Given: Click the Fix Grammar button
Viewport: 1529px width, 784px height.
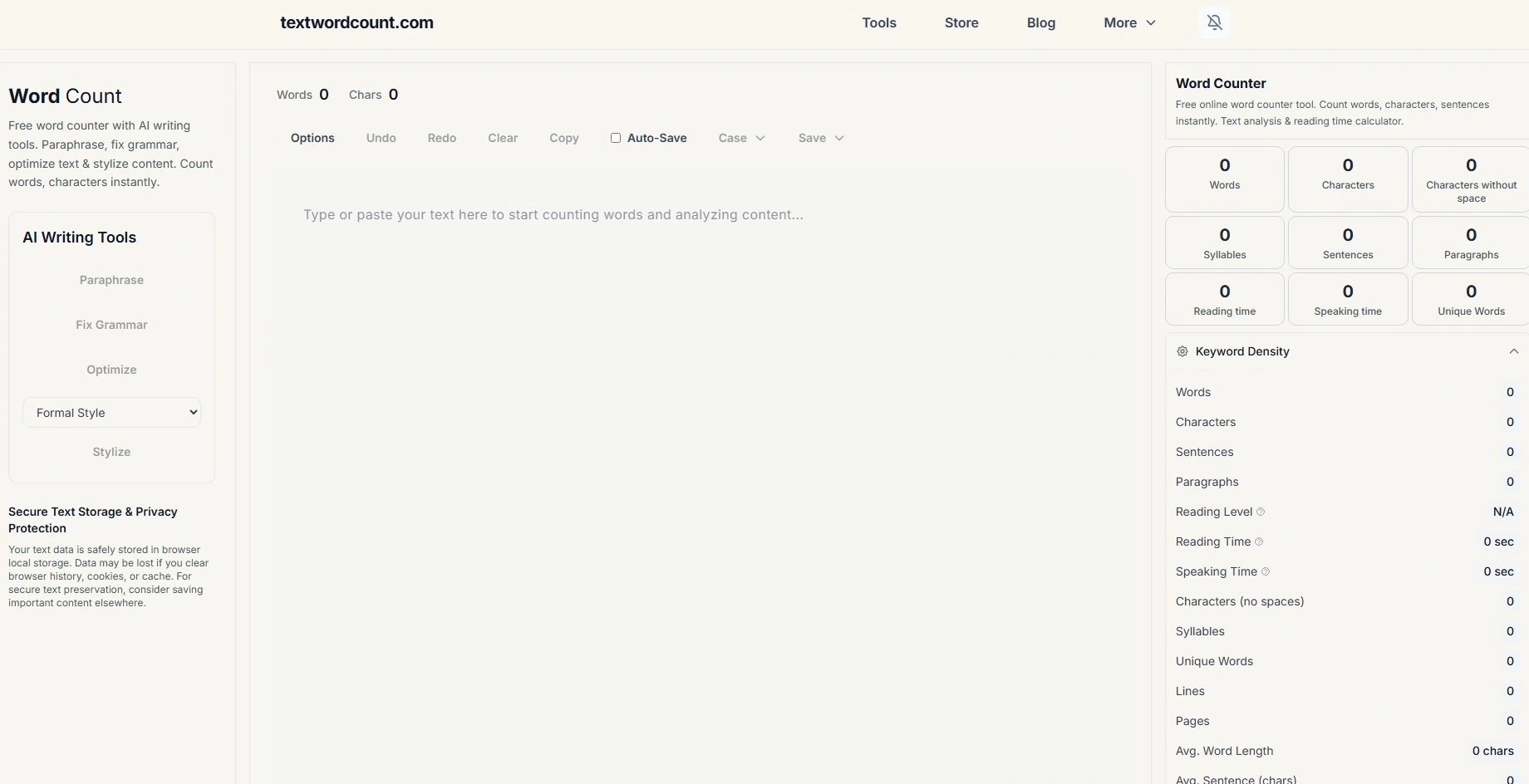Looking at the screenshot, I should [x=111, y=325].
